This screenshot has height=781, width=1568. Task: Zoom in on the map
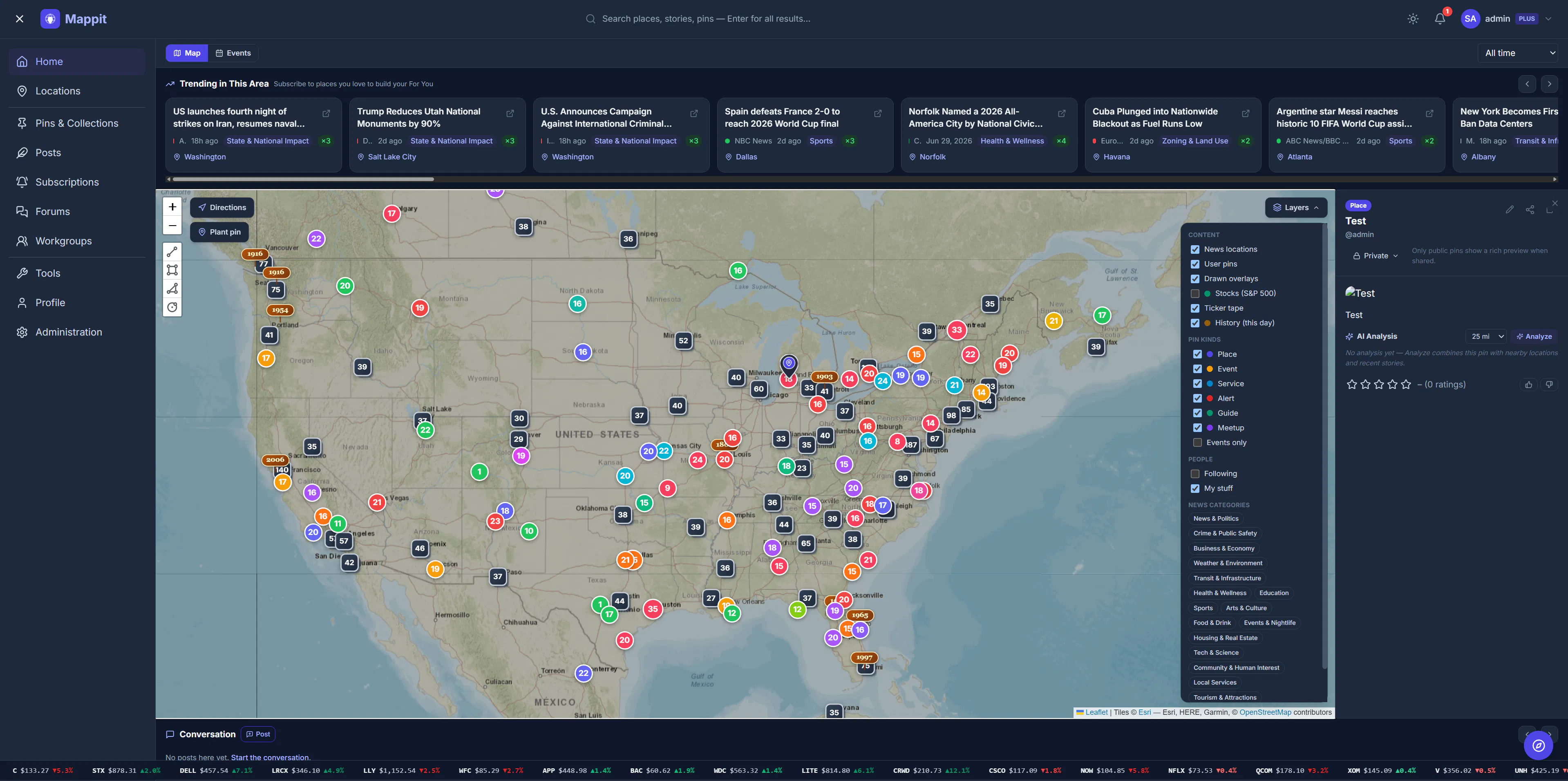tap(172, 207)
